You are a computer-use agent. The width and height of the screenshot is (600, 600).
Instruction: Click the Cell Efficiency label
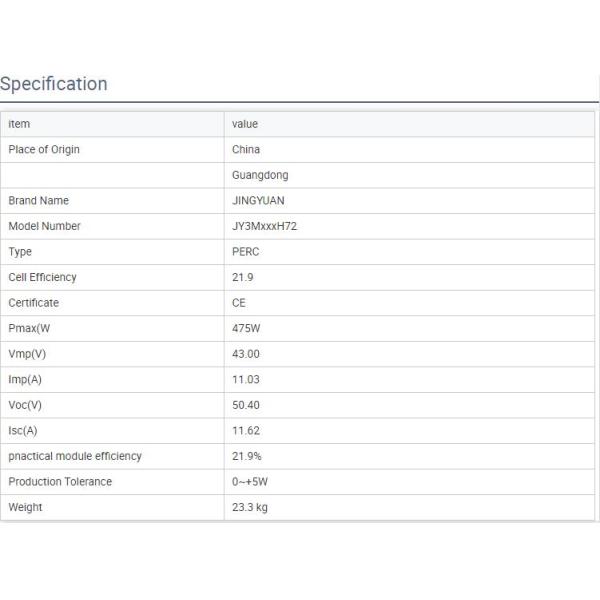tap(42, 277)
